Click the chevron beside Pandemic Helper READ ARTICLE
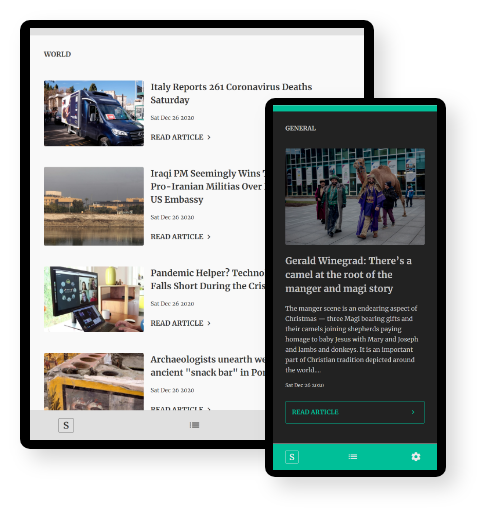The image size is (486, 517). click(x=209, y=323)
